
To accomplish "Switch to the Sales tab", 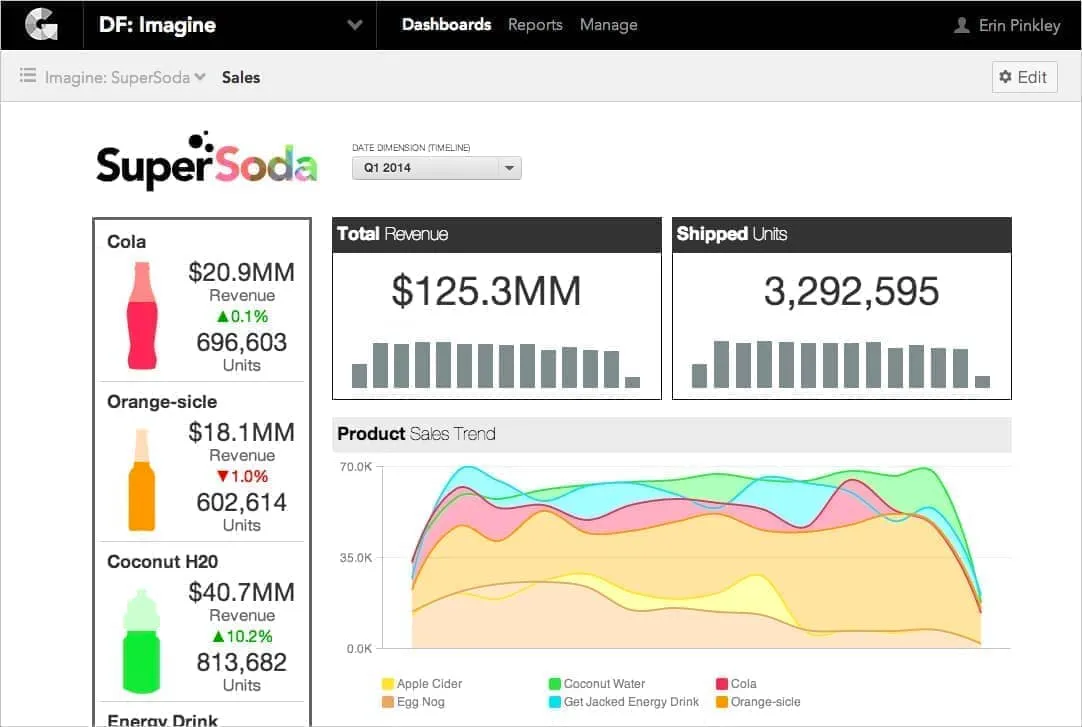I will click(241, 77).
